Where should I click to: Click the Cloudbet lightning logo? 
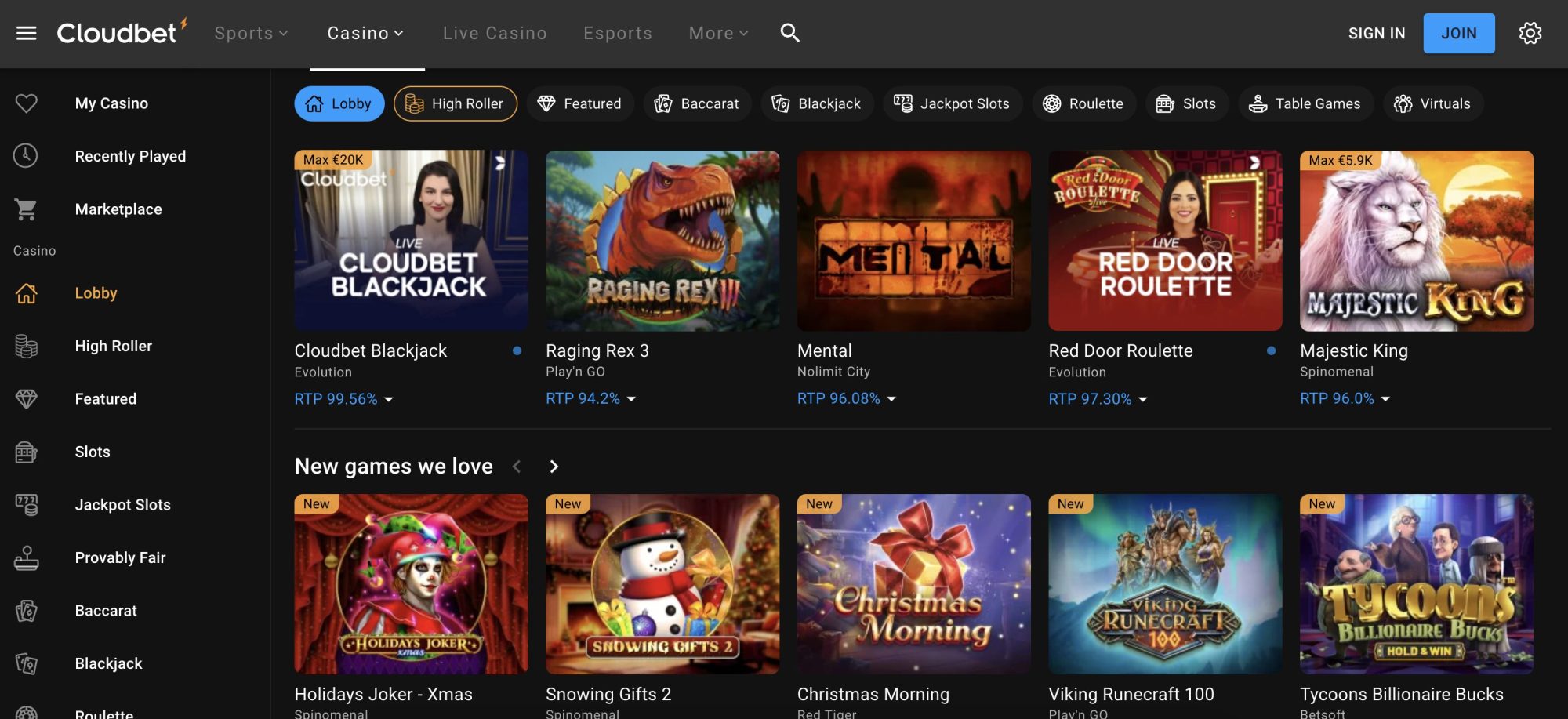(119, 33)
